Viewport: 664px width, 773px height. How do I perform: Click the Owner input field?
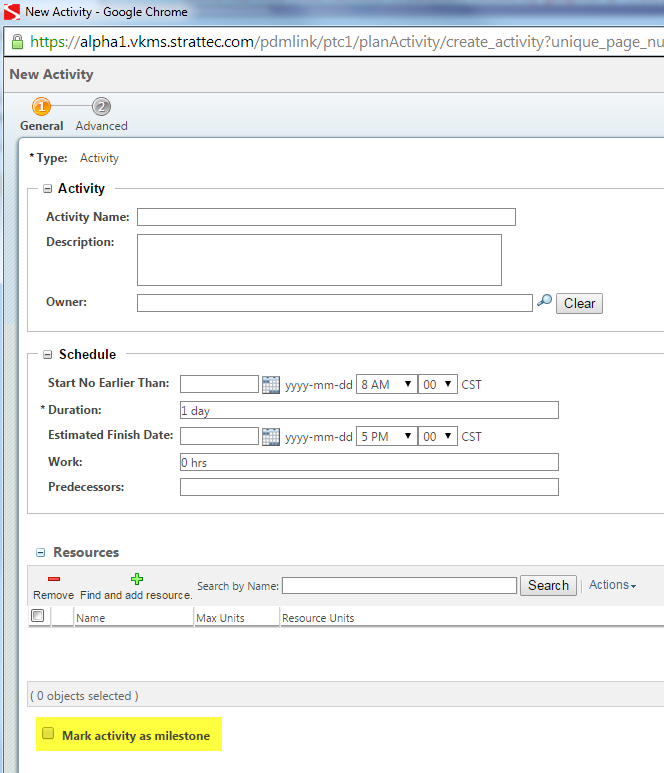point(335,303)
